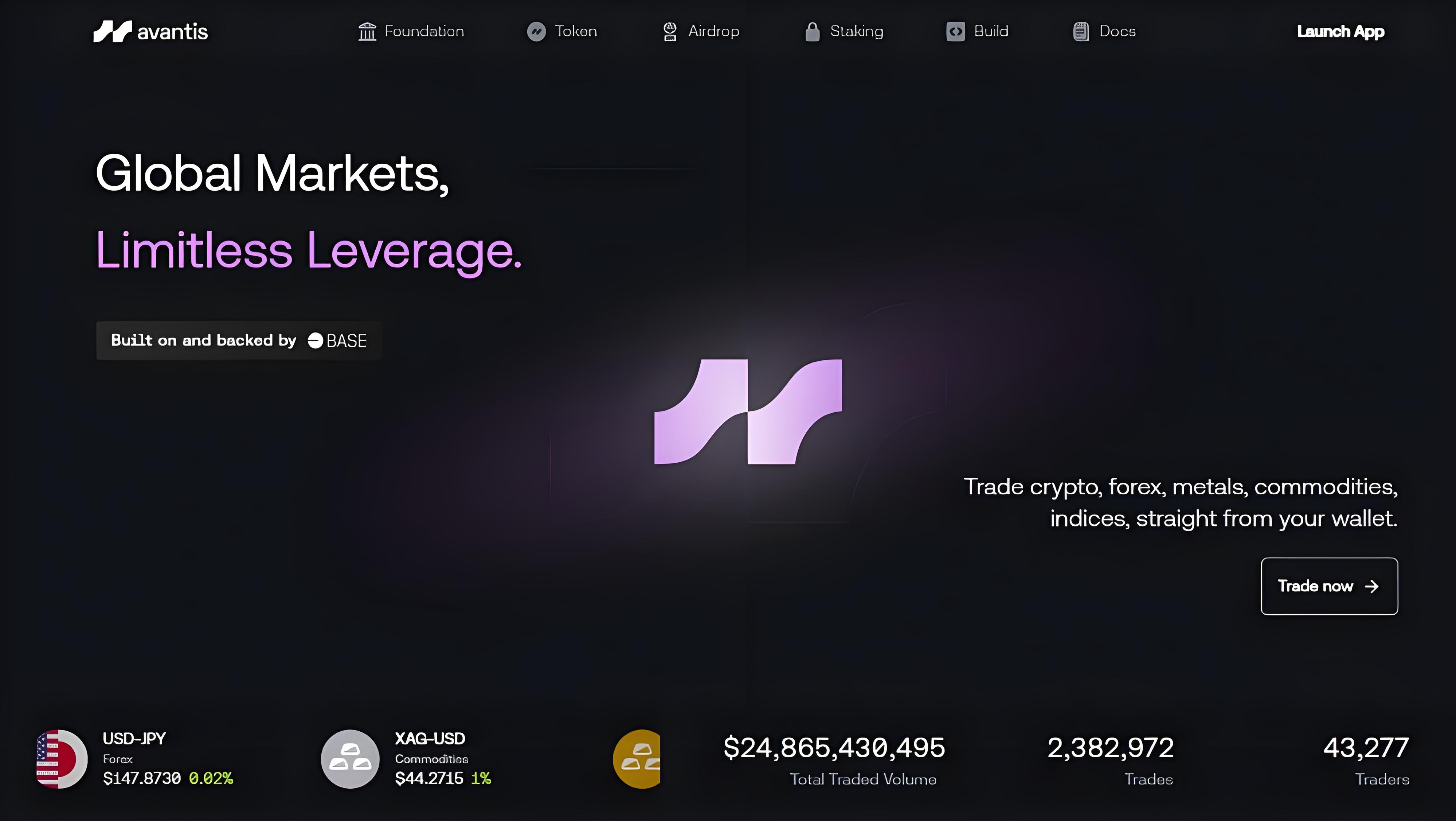1456x821 pixels.
Task: Click the Built on Base badge
Action: pos(239,341)
